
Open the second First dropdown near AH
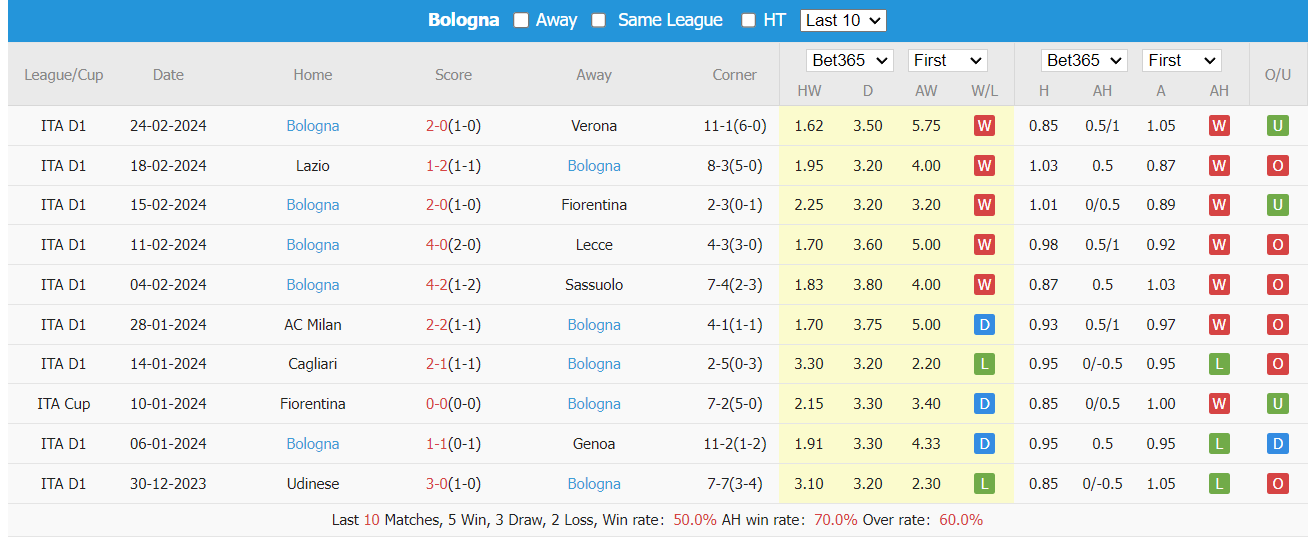click(x=1181, y=60)
